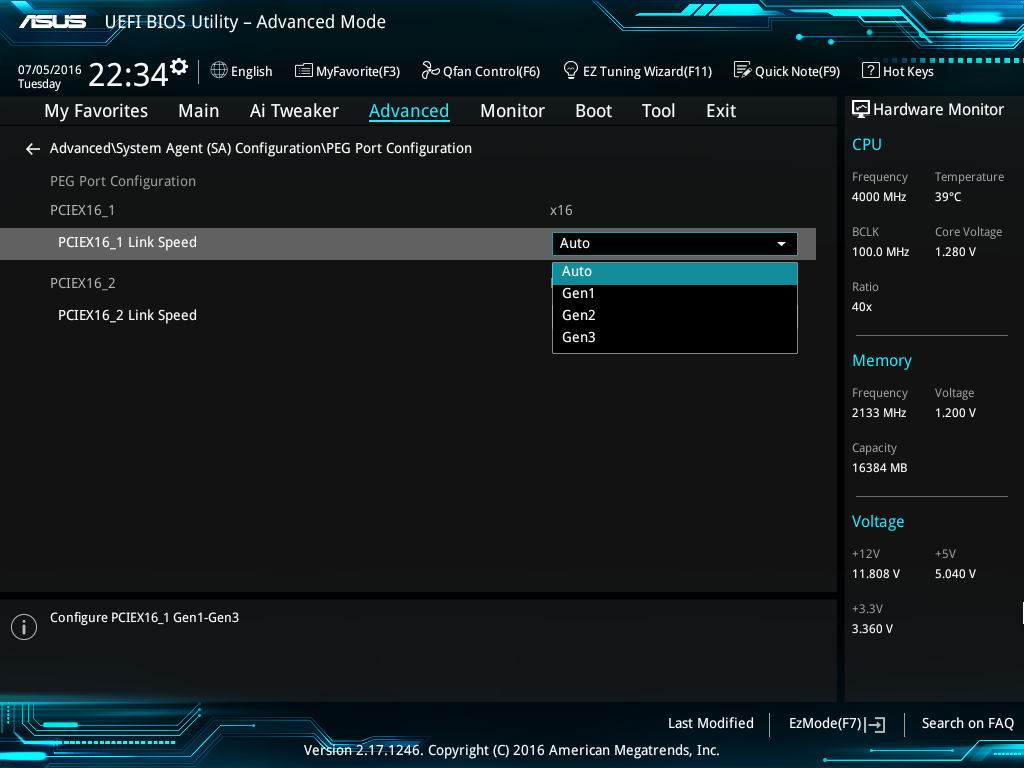This screenshot has height=768, width=1024.
Task: Click the 22:34 clock display
Action: 128,74
